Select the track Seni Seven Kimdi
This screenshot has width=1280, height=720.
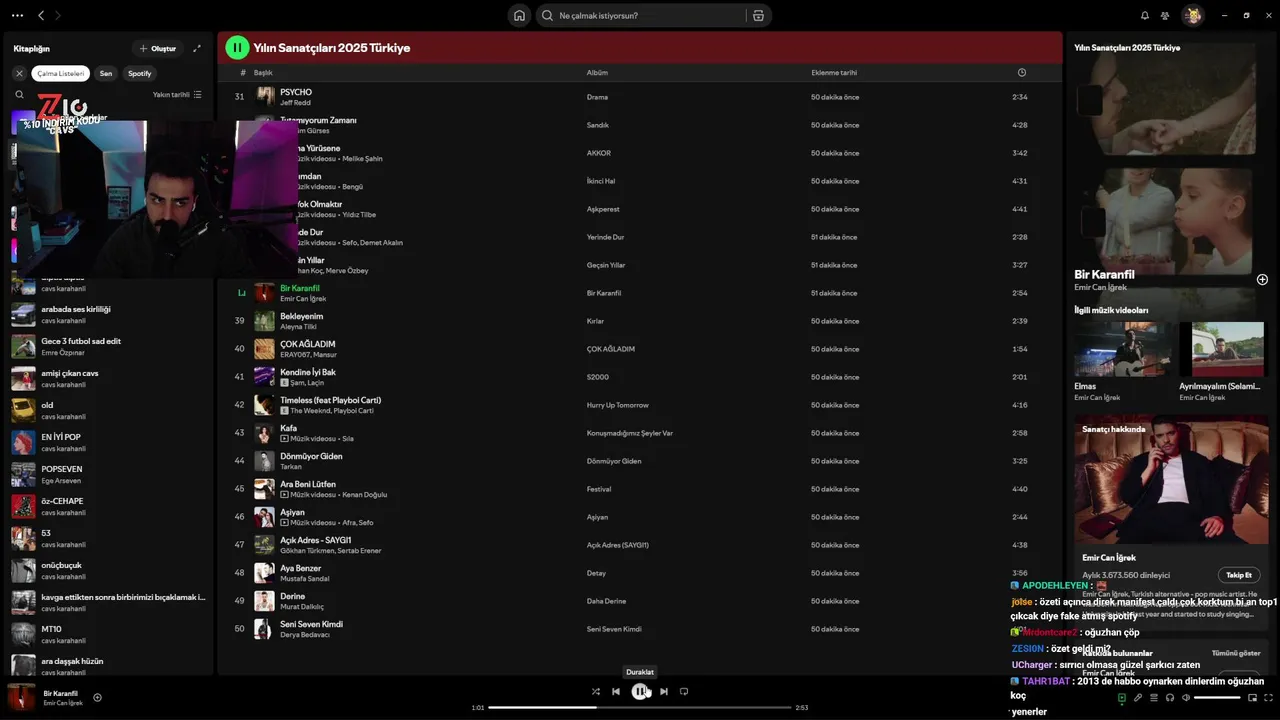coord(639,629)
